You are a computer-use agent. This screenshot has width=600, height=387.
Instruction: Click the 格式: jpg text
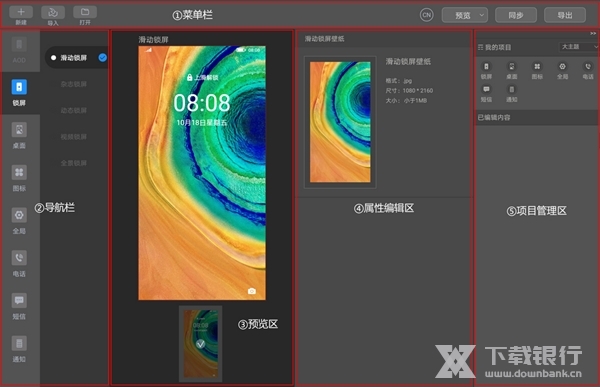tap(399, 81)
